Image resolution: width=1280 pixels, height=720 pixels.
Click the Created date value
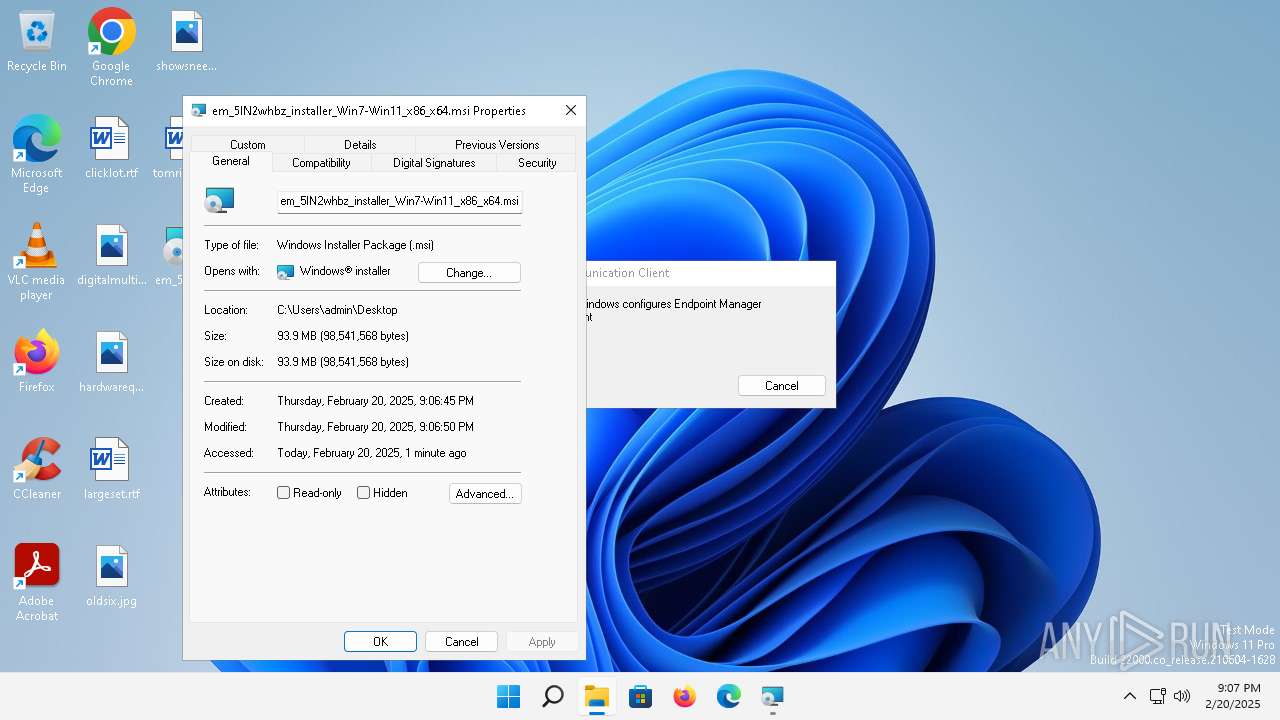pos(375,401)
